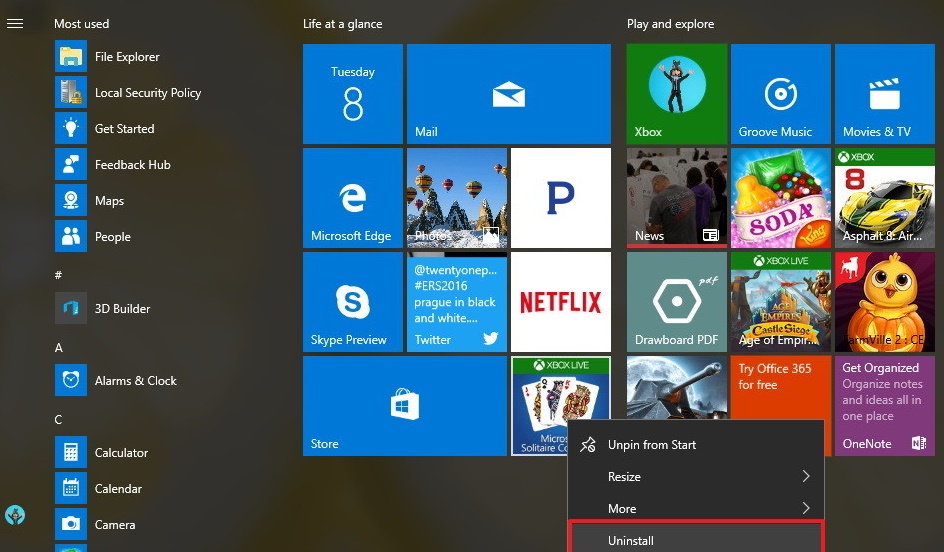
Task: Open the Mail tile
Action: (509, 94)
